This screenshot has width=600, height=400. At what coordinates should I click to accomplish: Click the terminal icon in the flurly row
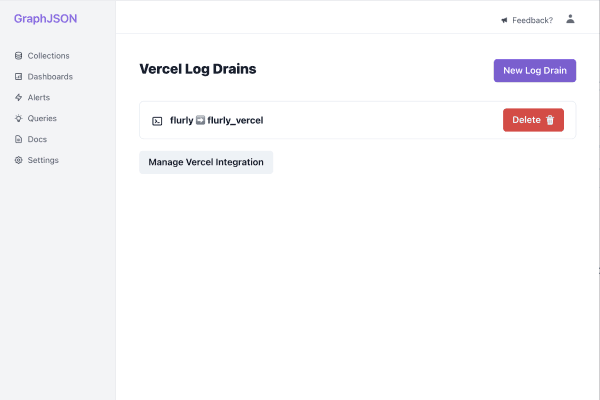tap(157, 121)
